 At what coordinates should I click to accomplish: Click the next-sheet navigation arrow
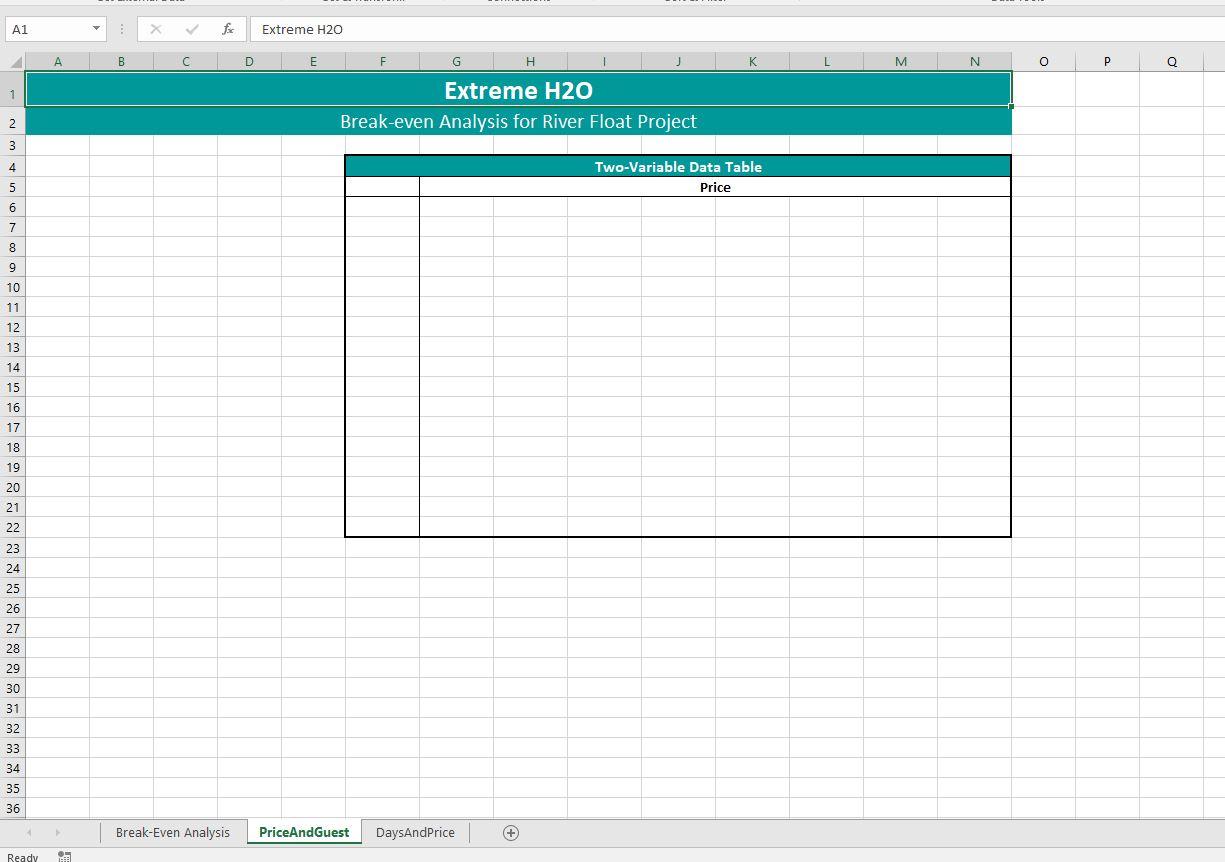[58, 832]
